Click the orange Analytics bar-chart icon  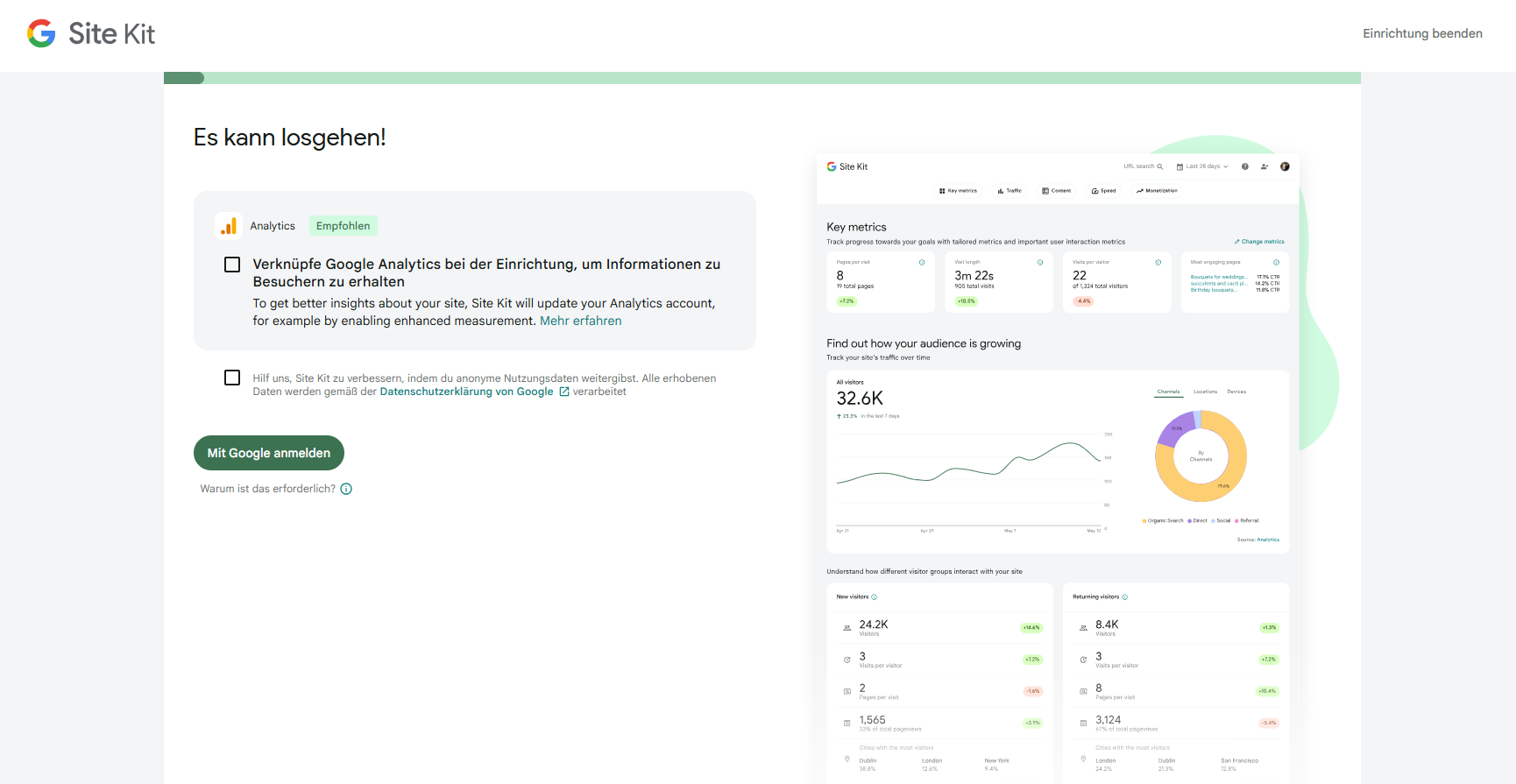click(229, 226)
